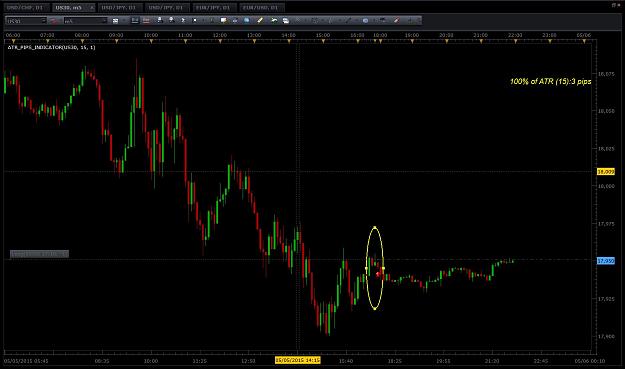Close the US30, m5 tab

click(92, 8)
